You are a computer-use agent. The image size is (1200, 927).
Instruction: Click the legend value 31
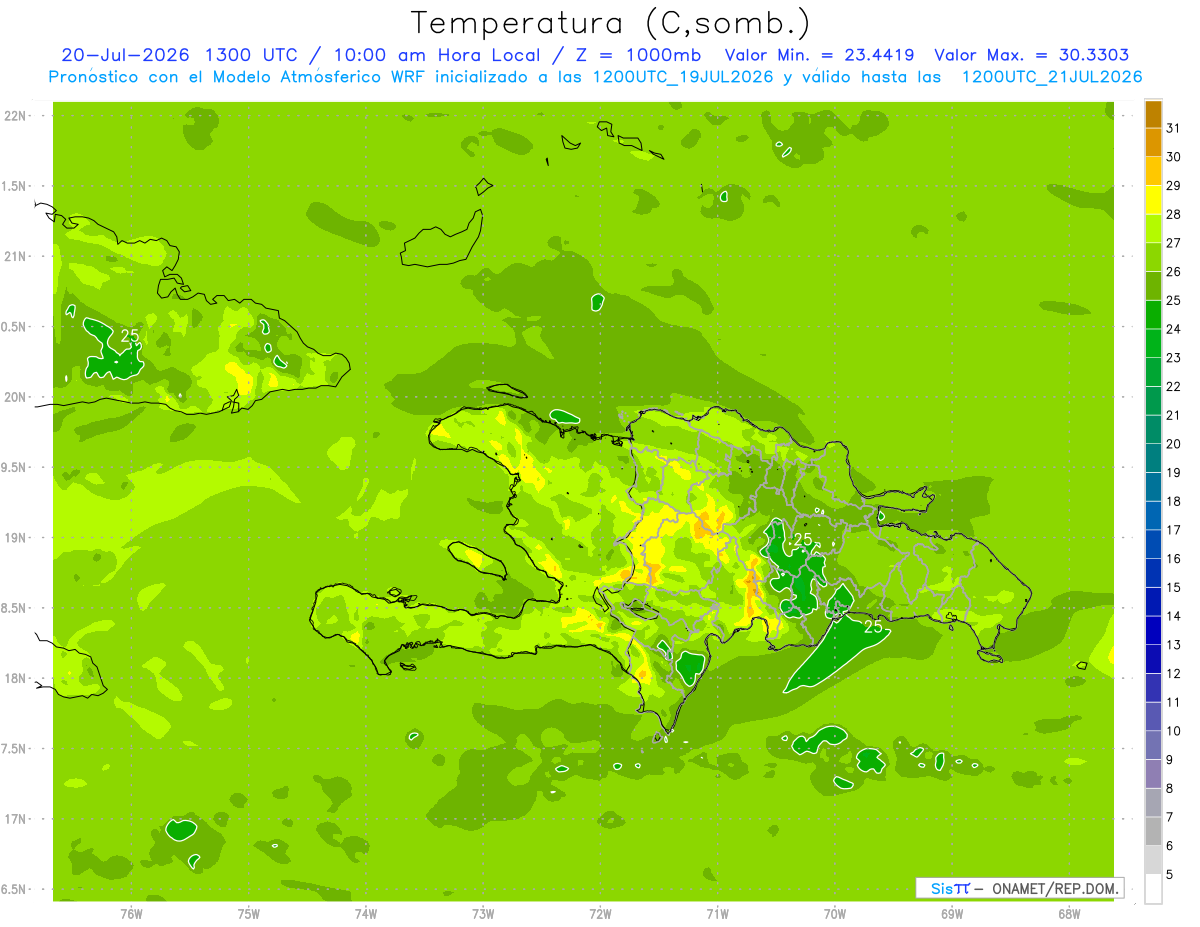[x=1174, y=127]
